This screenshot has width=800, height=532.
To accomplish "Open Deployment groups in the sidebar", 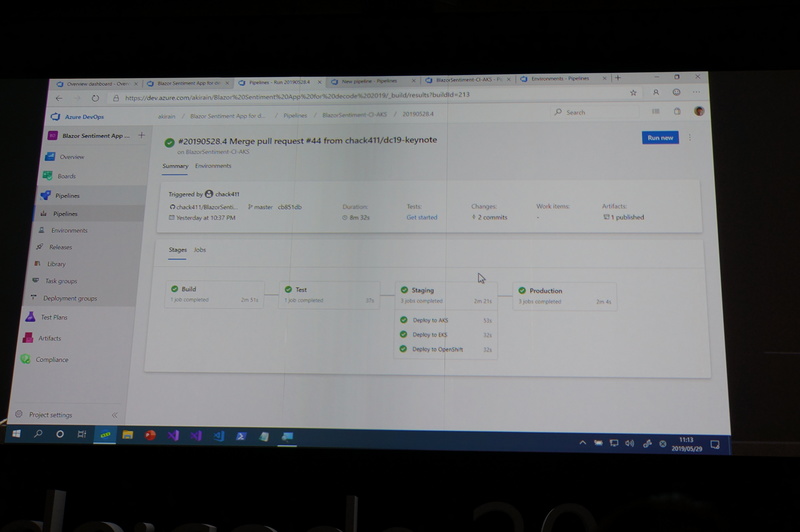I will (69, 298).
